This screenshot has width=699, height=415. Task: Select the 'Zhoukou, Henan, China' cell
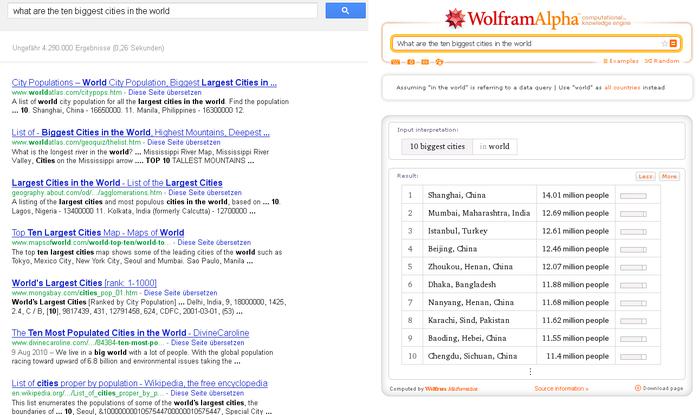[x=480, y=267]
